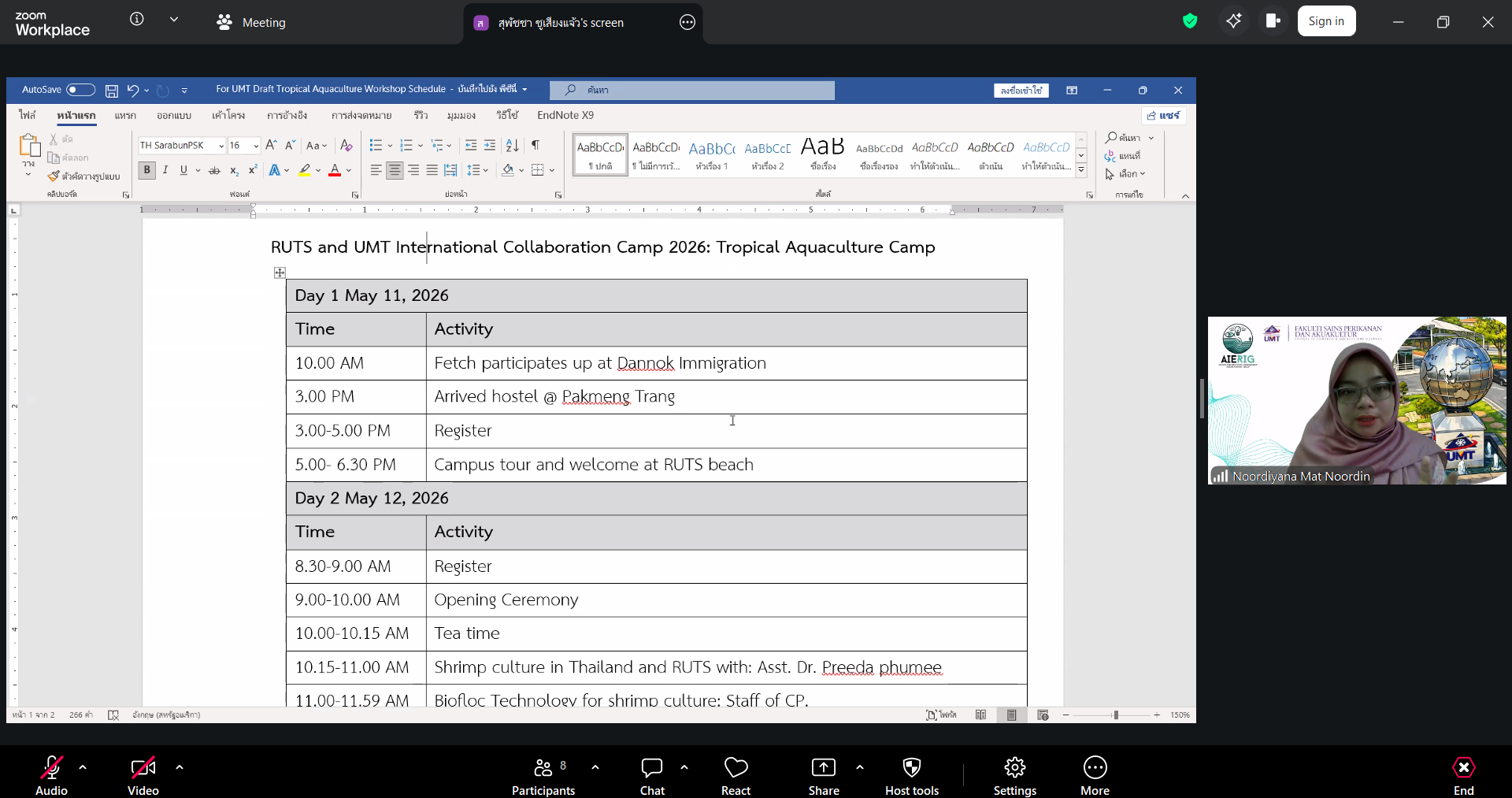Click Noordiyana Mat Noordin's video thumbnail
The width and height of the screenshot is (1512, 798).
pyautogui.click(x=1356, y=400)
